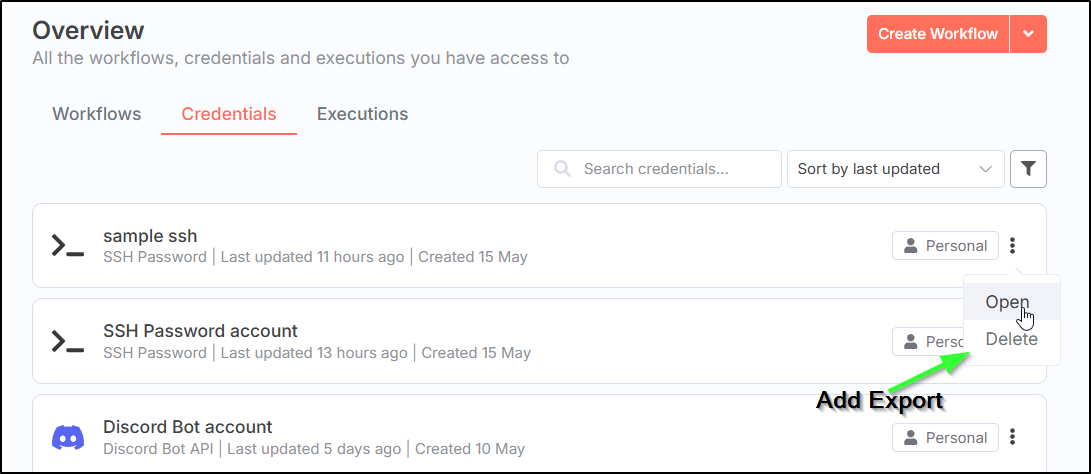This screenshot has height=474, width=1091.
Task: Click the Personal badge on Discord Bot account
Action: coord(945,437)
